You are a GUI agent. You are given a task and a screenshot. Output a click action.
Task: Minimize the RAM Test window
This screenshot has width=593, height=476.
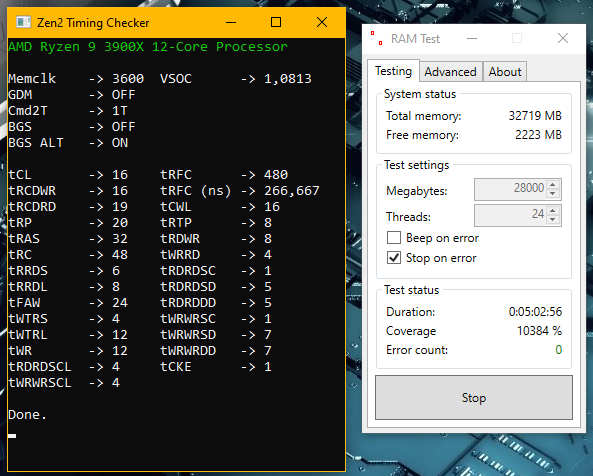472,38
